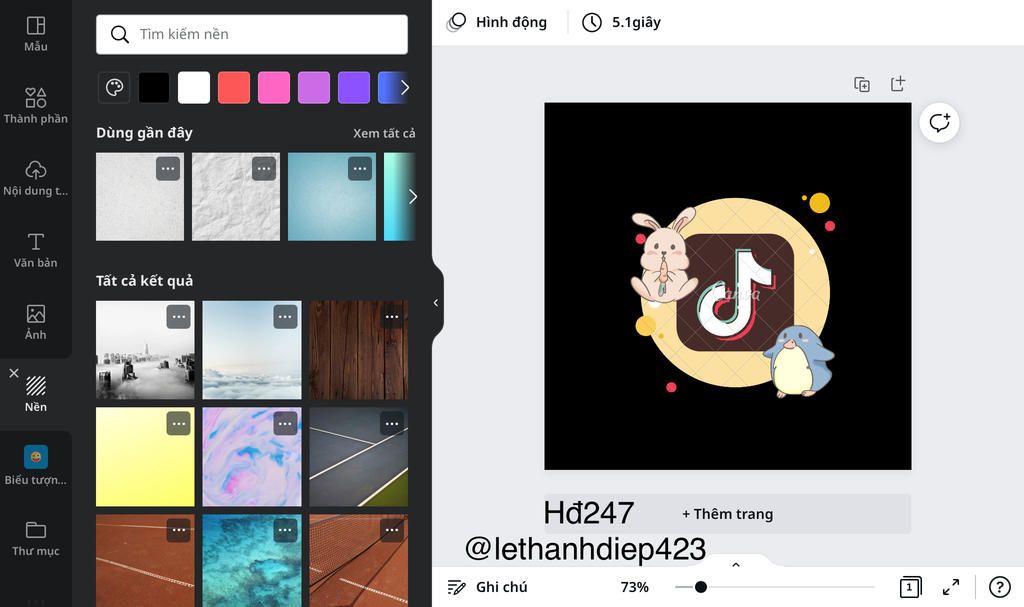Show more color swatches with arrow
Image resolution: width=1024 pixels, height=607 pixels.
[405, 88]
